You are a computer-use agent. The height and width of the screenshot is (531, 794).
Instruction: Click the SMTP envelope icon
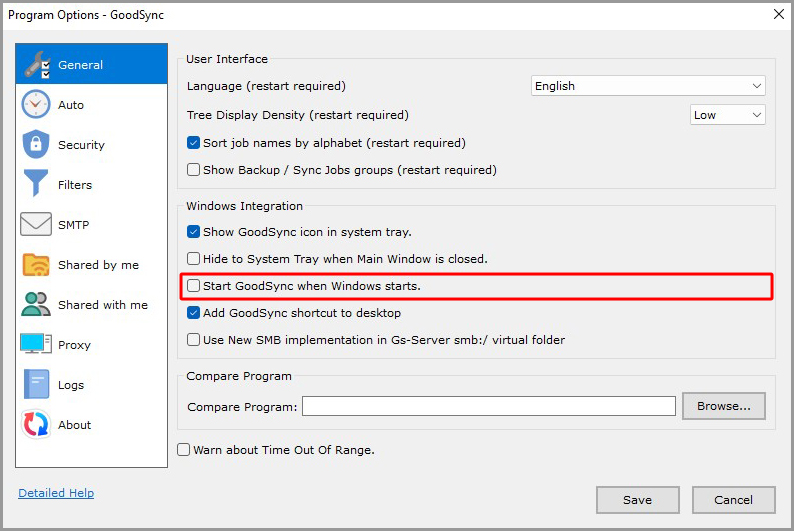pyautogui.click(x=36, y=225)
